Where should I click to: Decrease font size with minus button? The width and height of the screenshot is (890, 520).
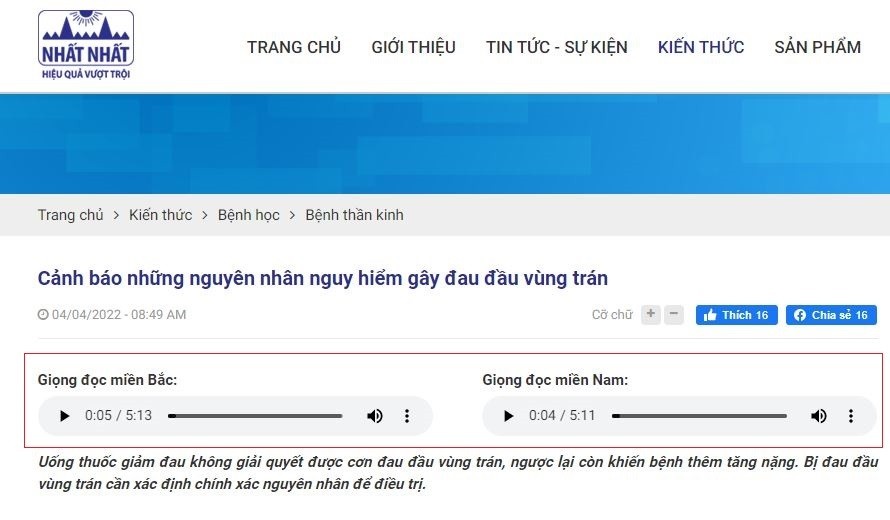pos(674,314)
